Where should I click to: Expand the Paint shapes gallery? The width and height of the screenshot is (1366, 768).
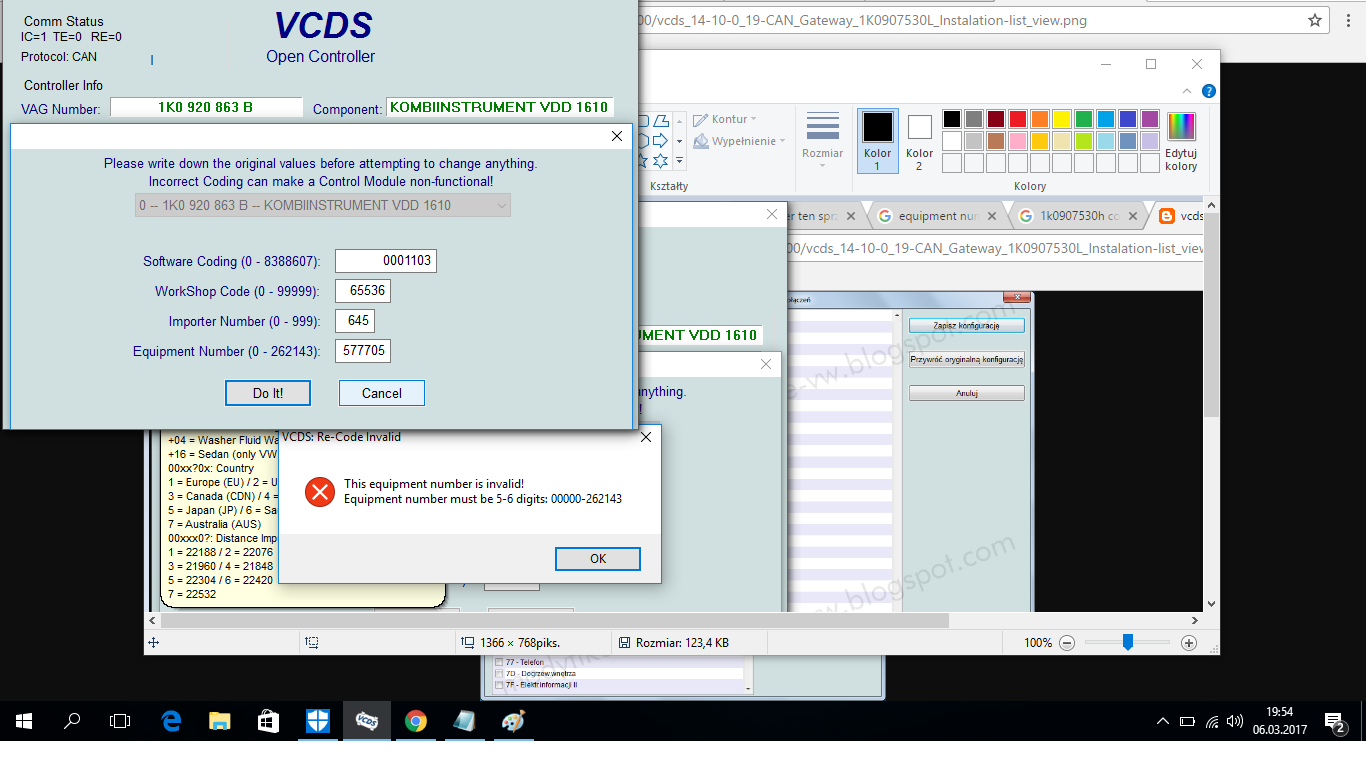tap(679, 160)
